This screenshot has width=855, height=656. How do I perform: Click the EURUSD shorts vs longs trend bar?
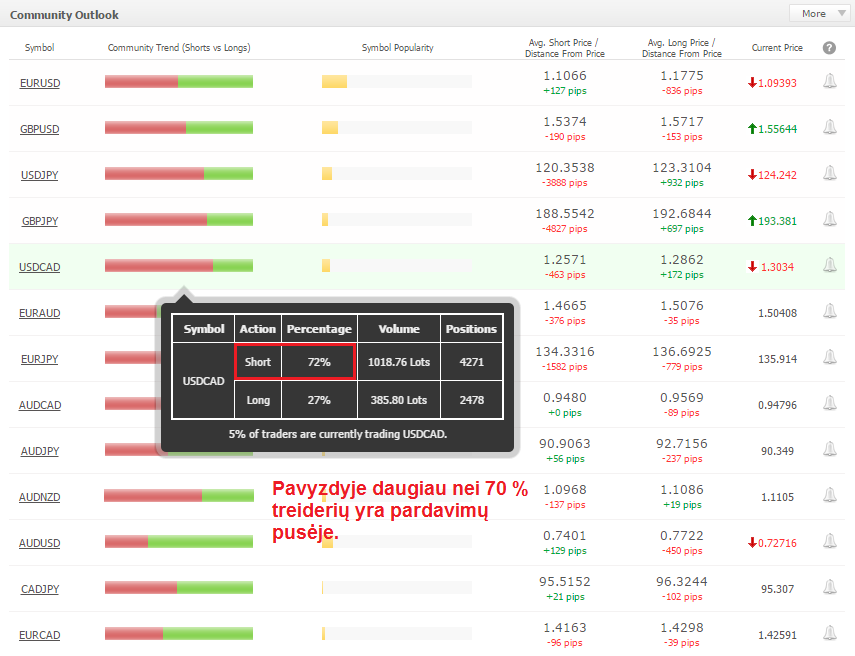point(179,82)
